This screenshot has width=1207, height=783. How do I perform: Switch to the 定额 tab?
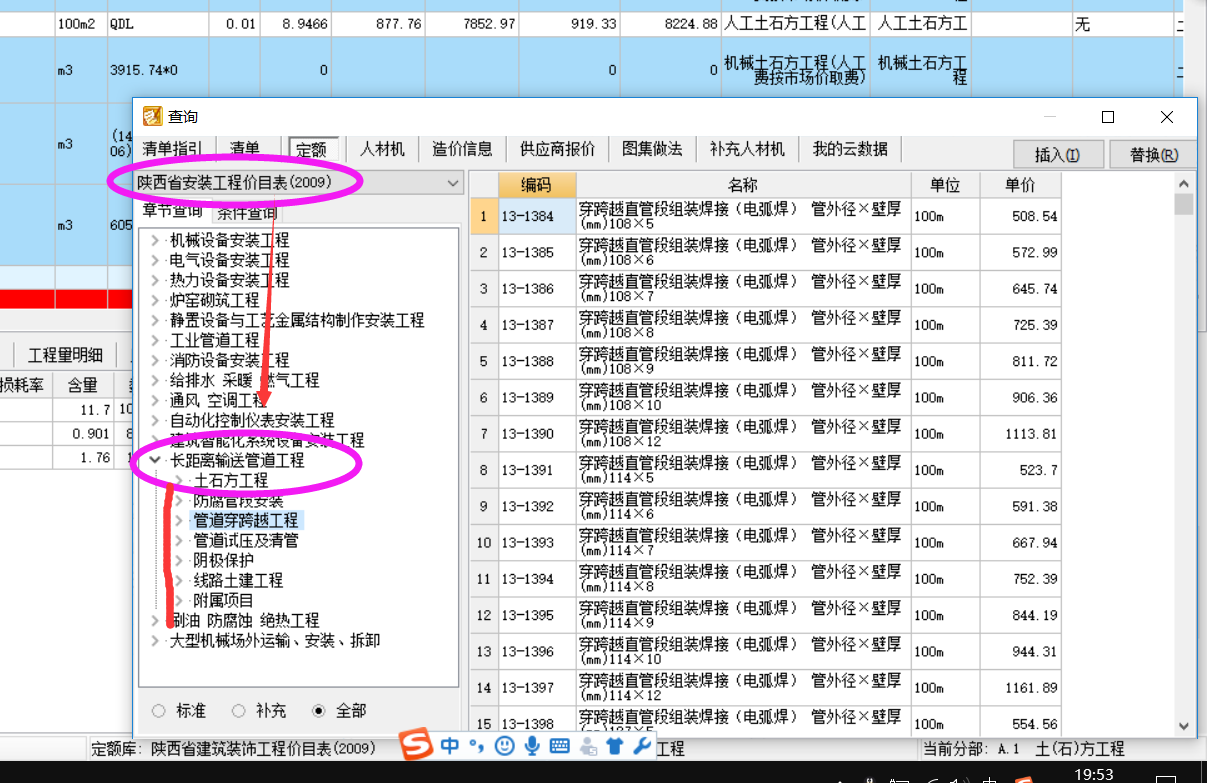[313, 149]
